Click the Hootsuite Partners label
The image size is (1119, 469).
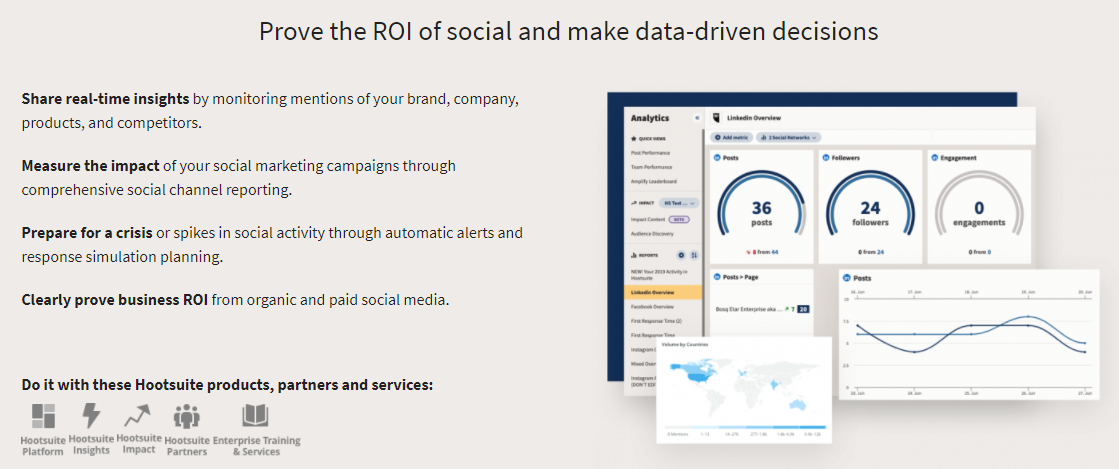(187, 446)
